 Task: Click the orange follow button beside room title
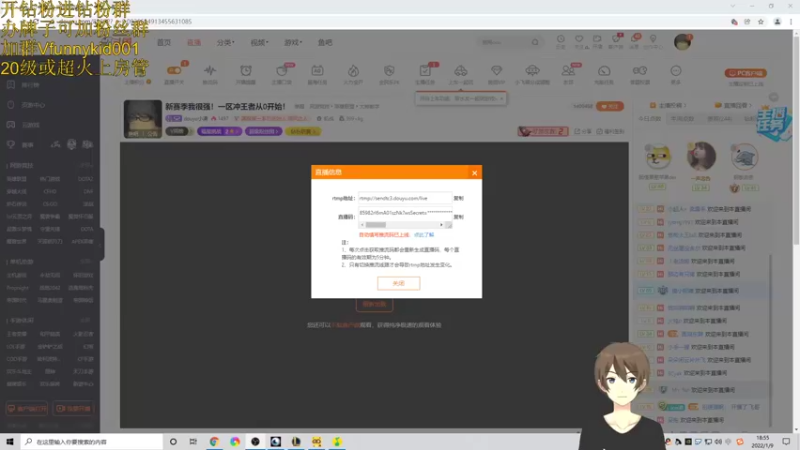pyautogui.click(x=610, y=106)
